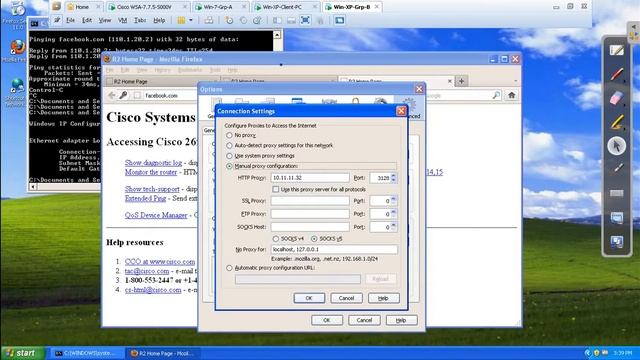Close the Connection Settings dialog
Screen dimensions: 640x360
(401, 111)
